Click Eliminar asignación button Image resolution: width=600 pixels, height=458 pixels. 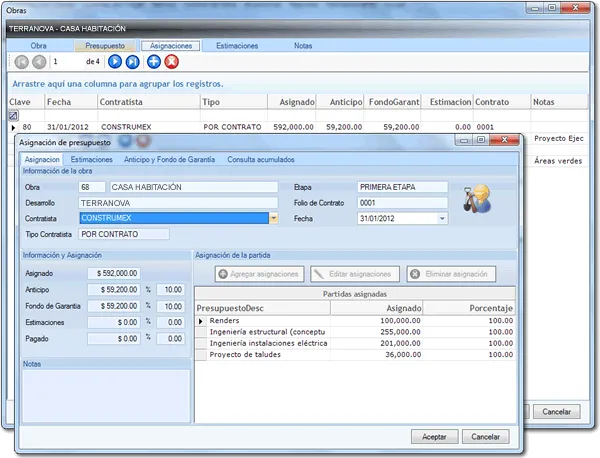click(x=451, y=274)
